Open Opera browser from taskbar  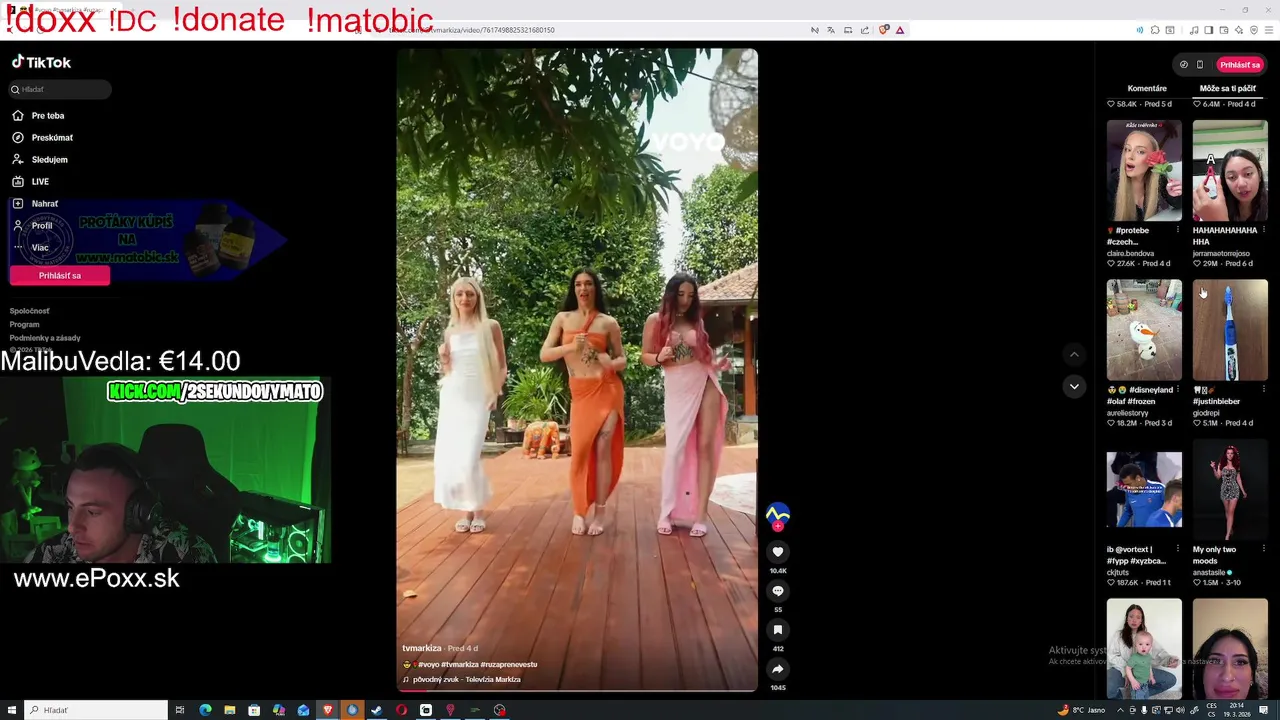pyautogui.click(x=401, y=710)
